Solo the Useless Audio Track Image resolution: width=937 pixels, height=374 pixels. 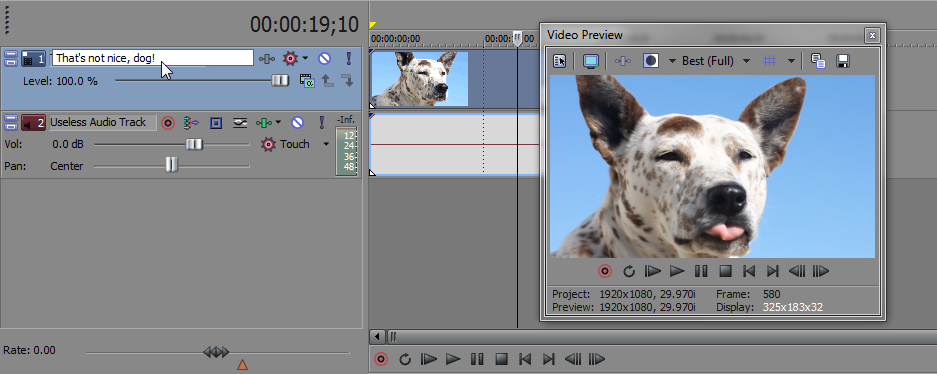321,123
